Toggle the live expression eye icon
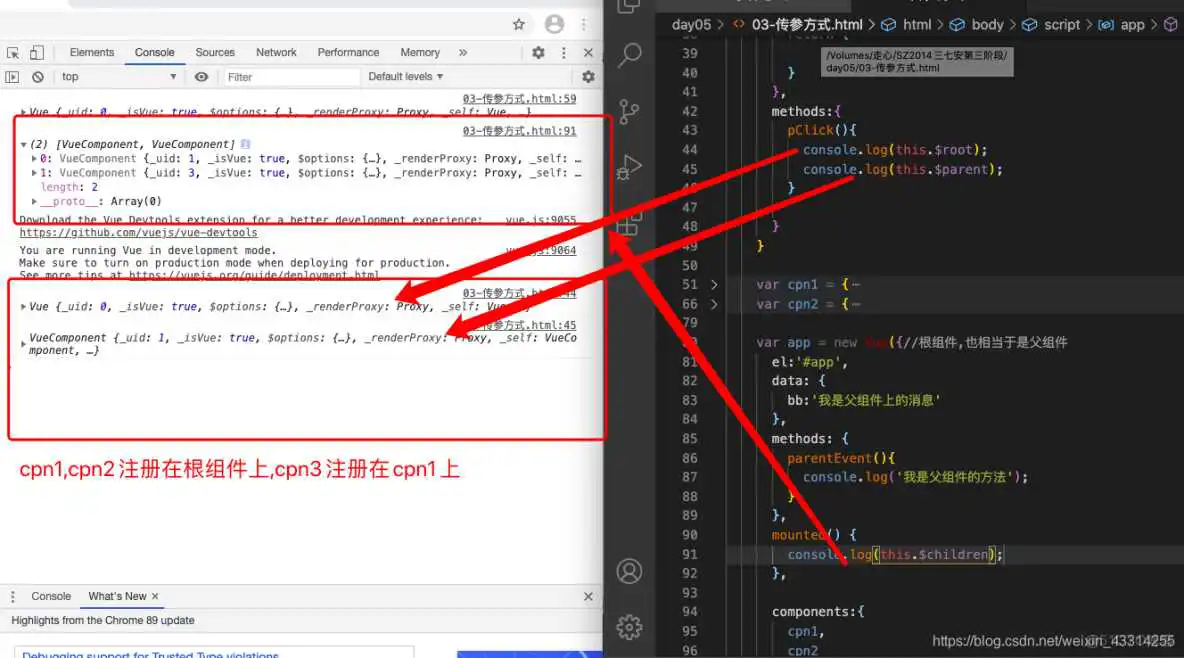 pos(201,76)
